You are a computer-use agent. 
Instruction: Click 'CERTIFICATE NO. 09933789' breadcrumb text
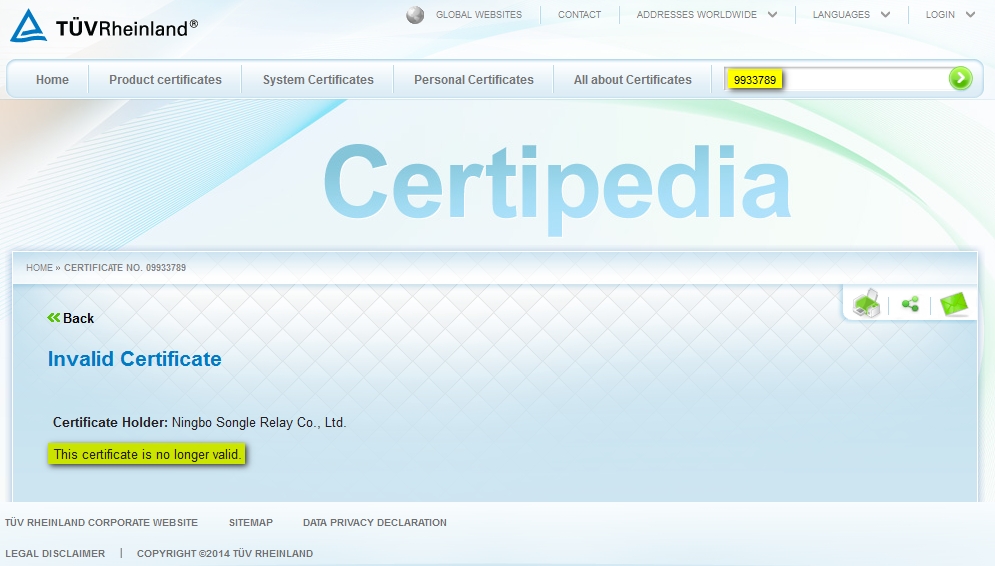click(125, 268)
